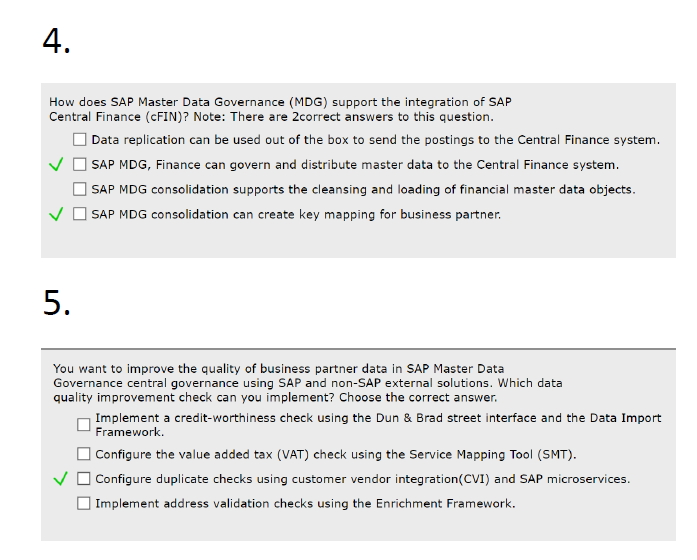Check the Data replication out of the box option
Screen dimensions: 697x560
(x=80, y=140)
